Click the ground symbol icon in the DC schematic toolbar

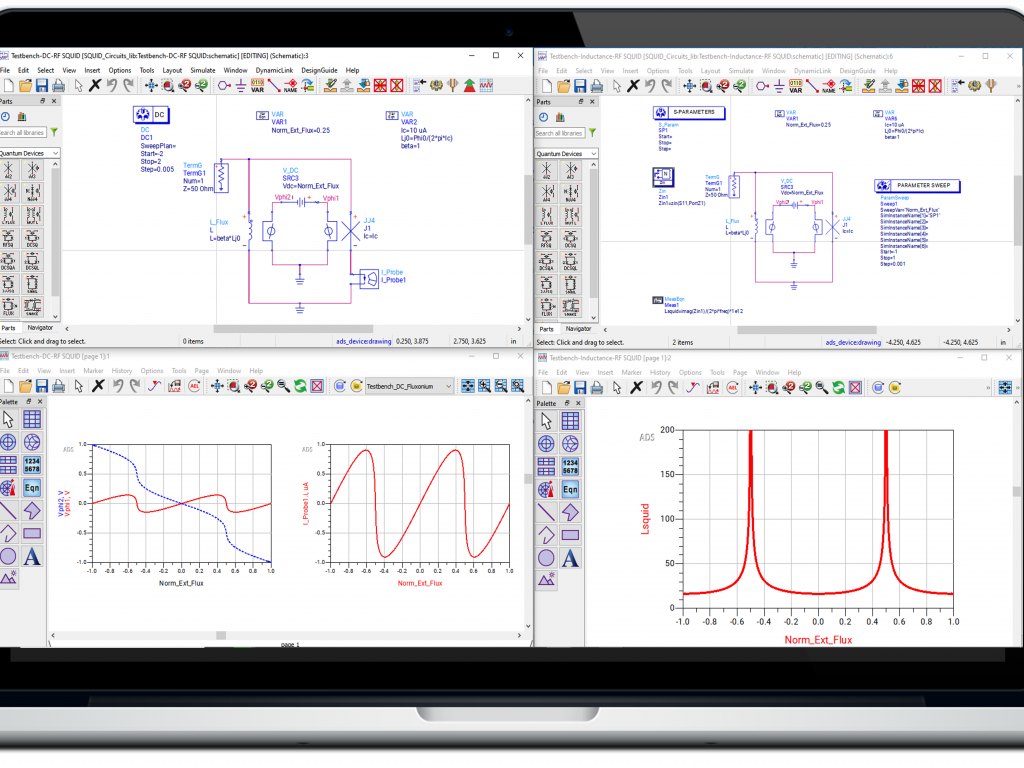point(239,86)
